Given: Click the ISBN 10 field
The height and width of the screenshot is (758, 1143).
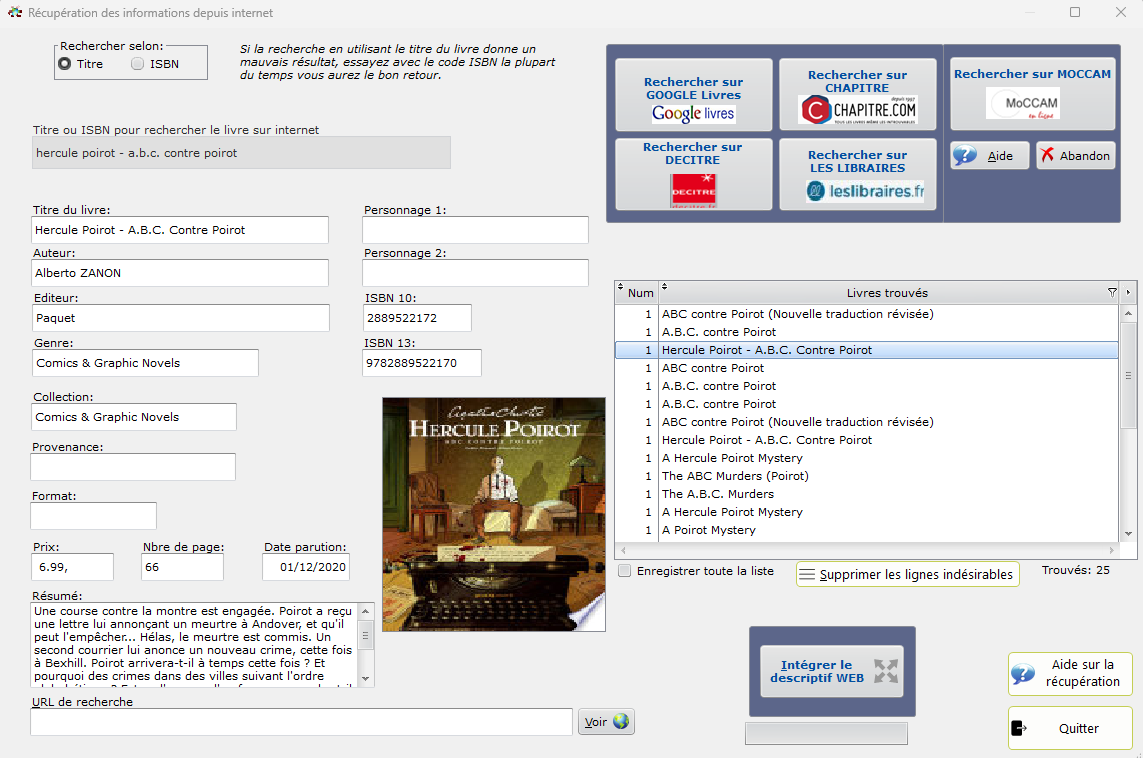Looking at the screenshot, I should 417,318.
